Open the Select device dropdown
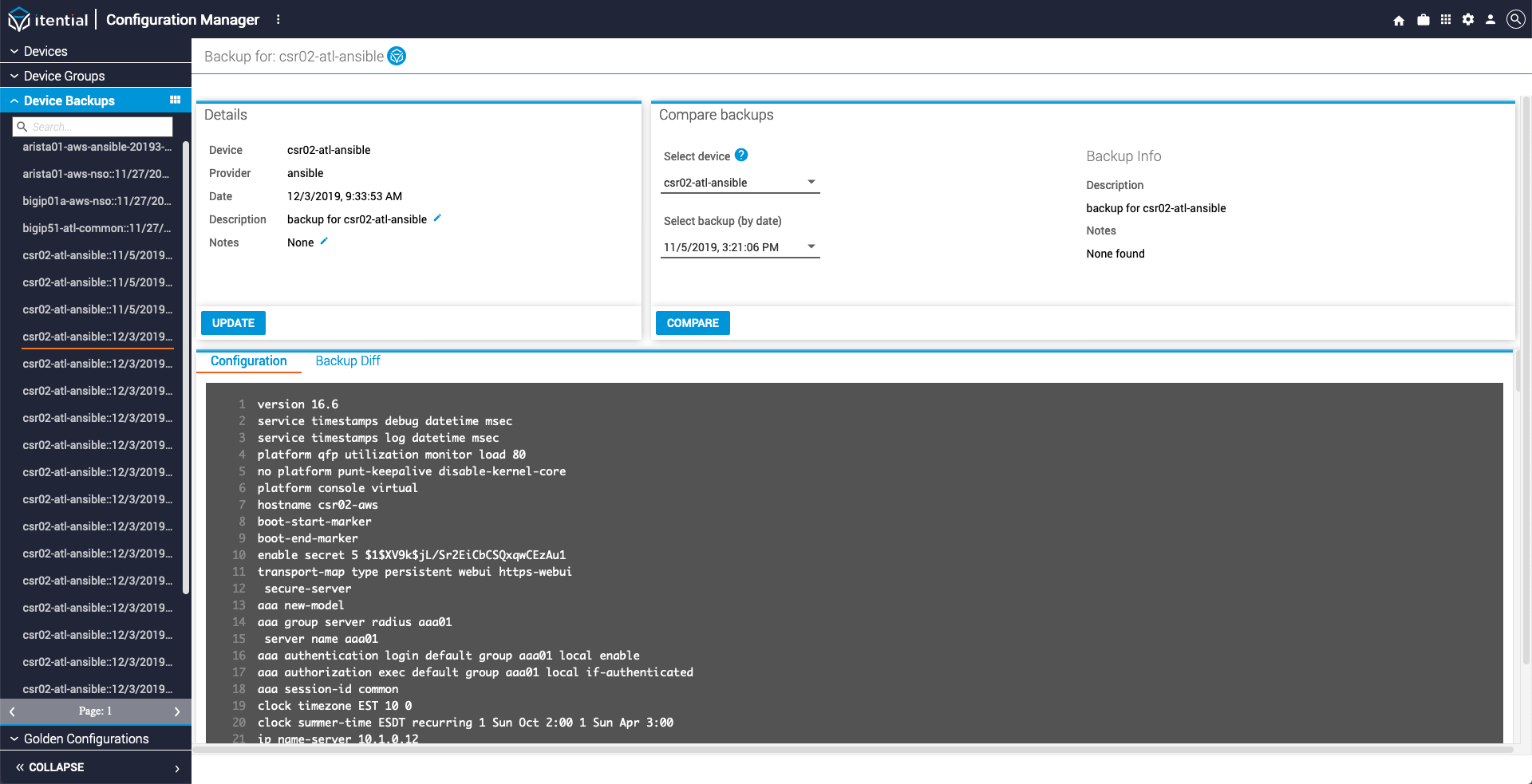Screen dimensions: 1532x784 click(x=740, y=183)
